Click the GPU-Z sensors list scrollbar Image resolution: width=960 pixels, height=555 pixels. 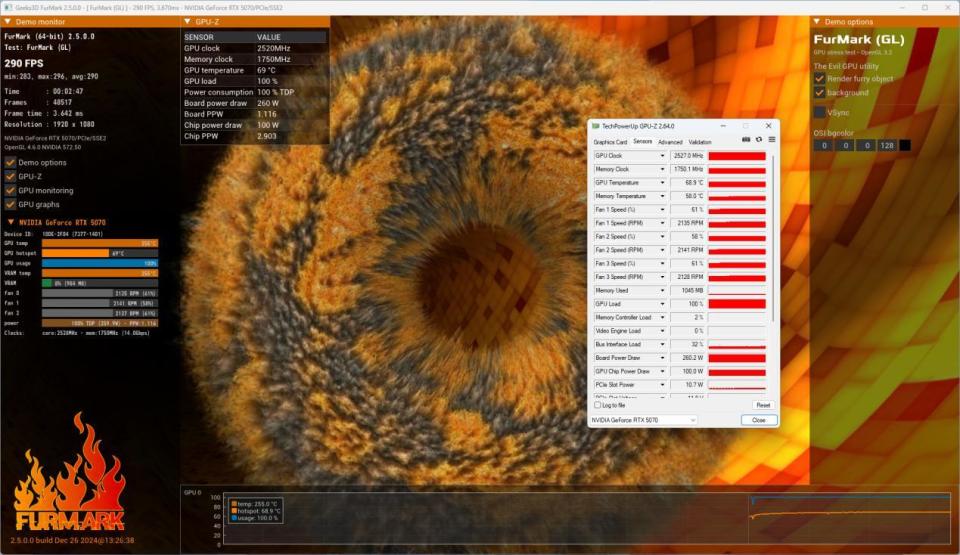pyautogui.click(x=773, y=239)
